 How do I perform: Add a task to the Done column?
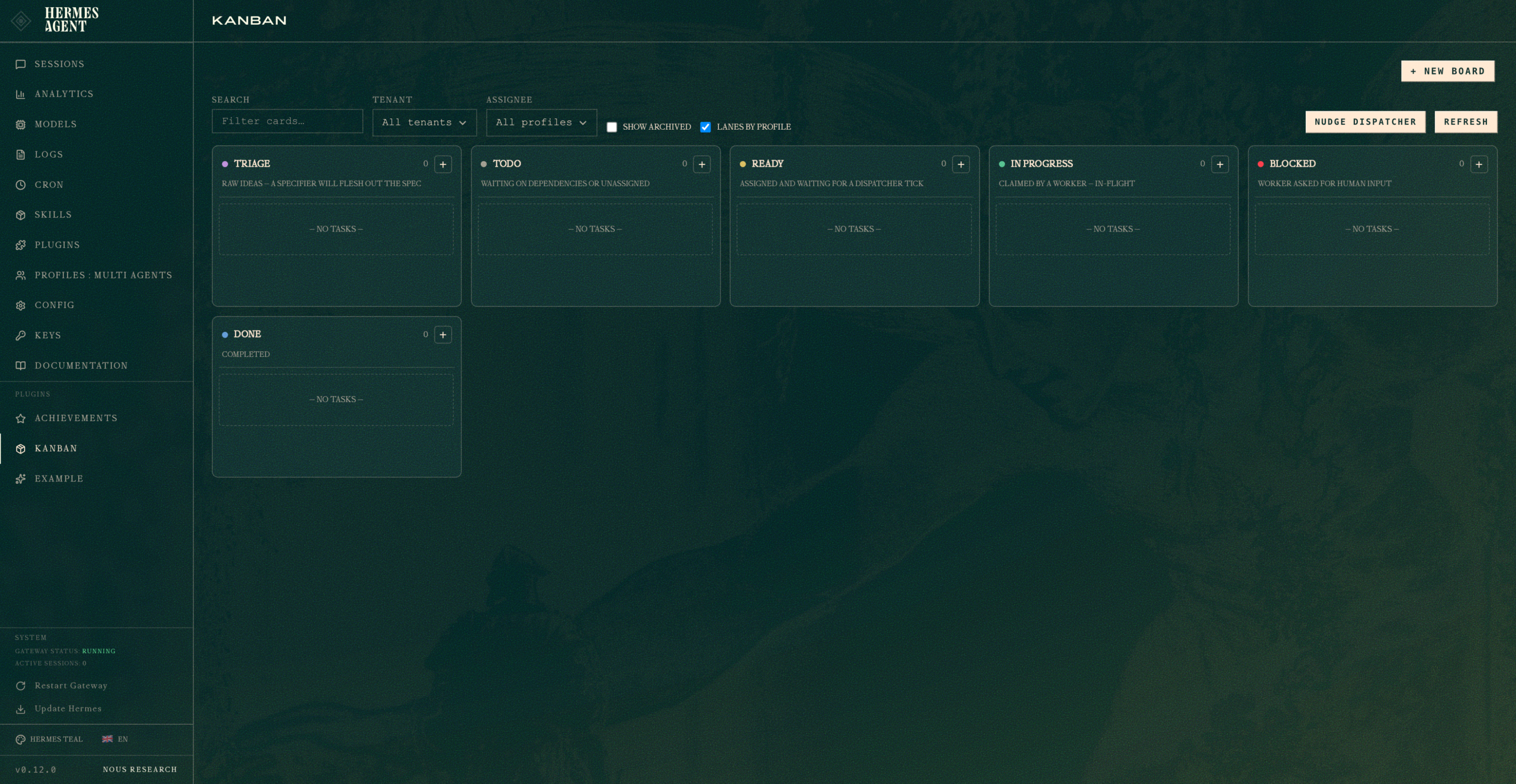(x=443, y=335)
